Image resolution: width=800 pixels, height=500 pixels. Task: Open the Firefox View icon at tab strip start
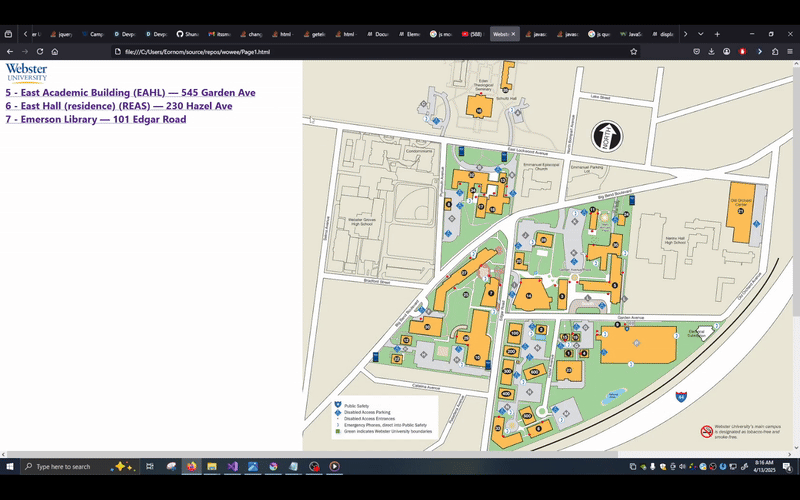[8, 34]
